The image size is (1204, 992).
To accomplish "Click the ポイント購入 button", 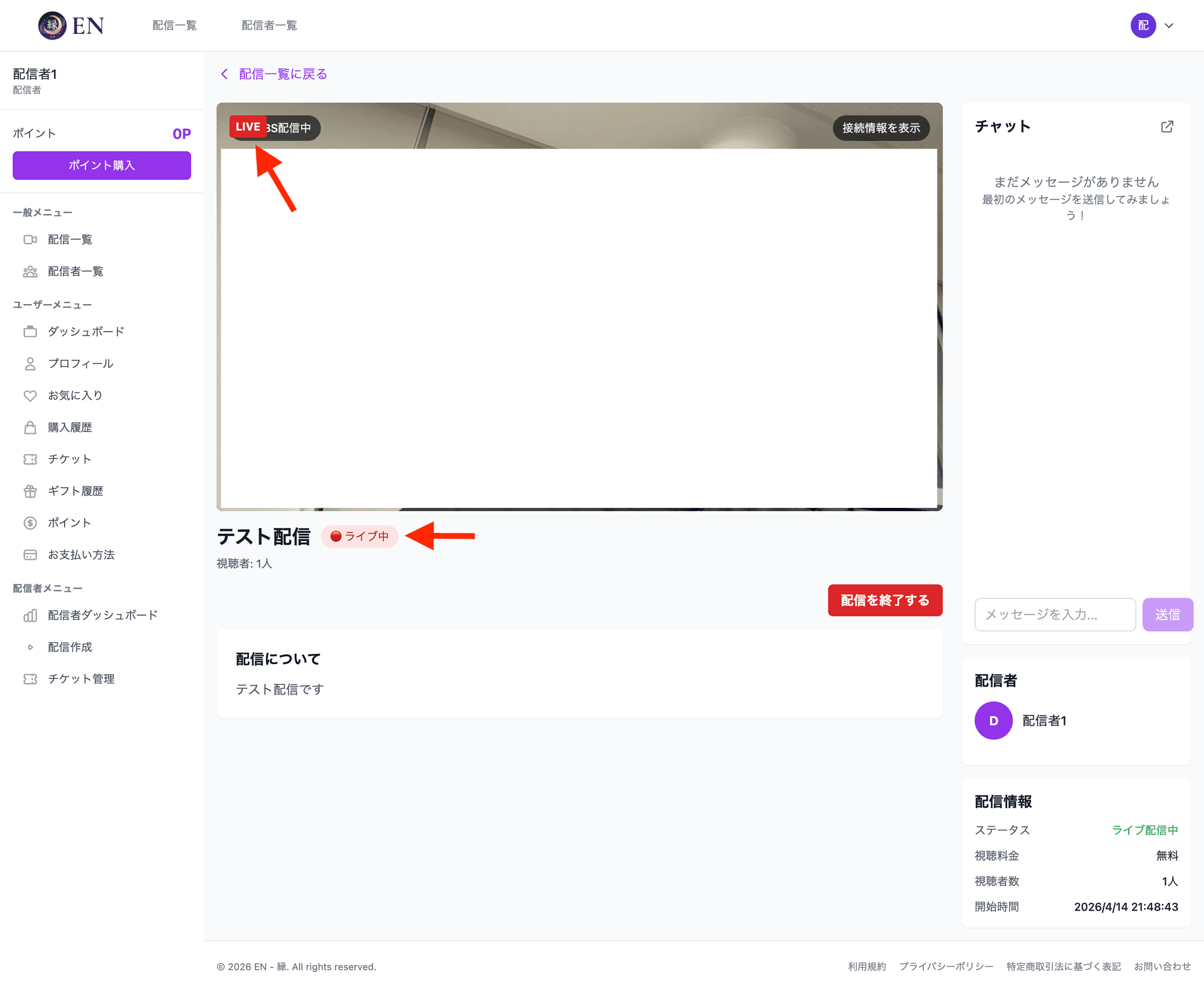I will [102, 166].
